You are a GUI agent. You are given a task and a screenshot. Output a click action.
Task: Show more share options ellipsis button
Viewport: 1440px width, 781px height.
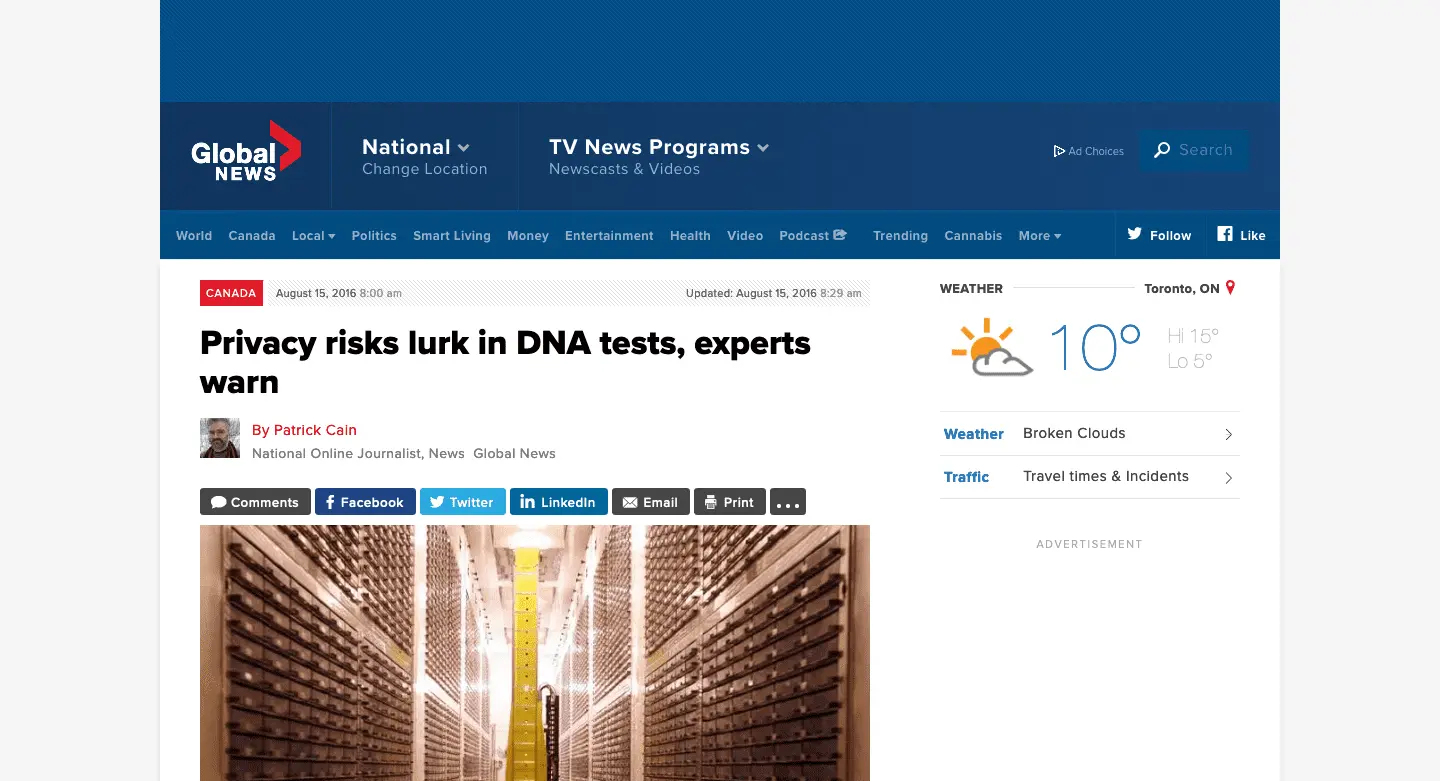[x=788, y=502]
